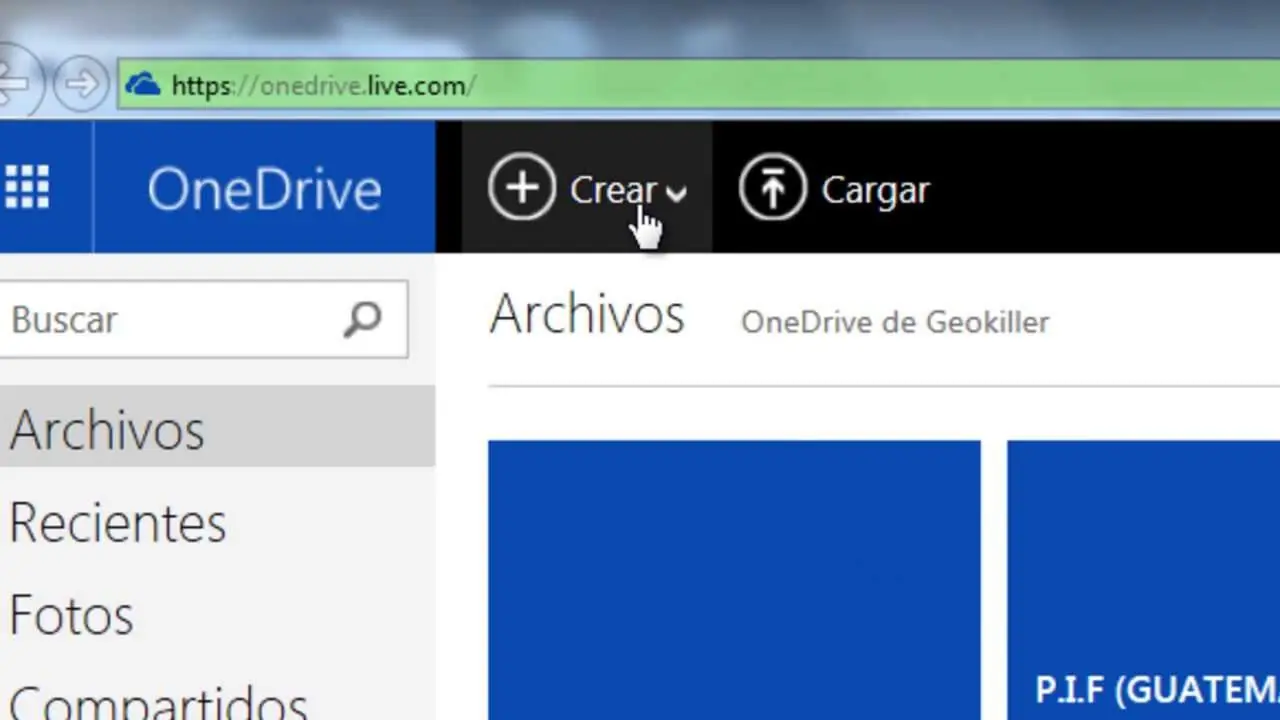Open Compartidos in the sidebar
Screen dimensions: 1280x720
point(158,703)
